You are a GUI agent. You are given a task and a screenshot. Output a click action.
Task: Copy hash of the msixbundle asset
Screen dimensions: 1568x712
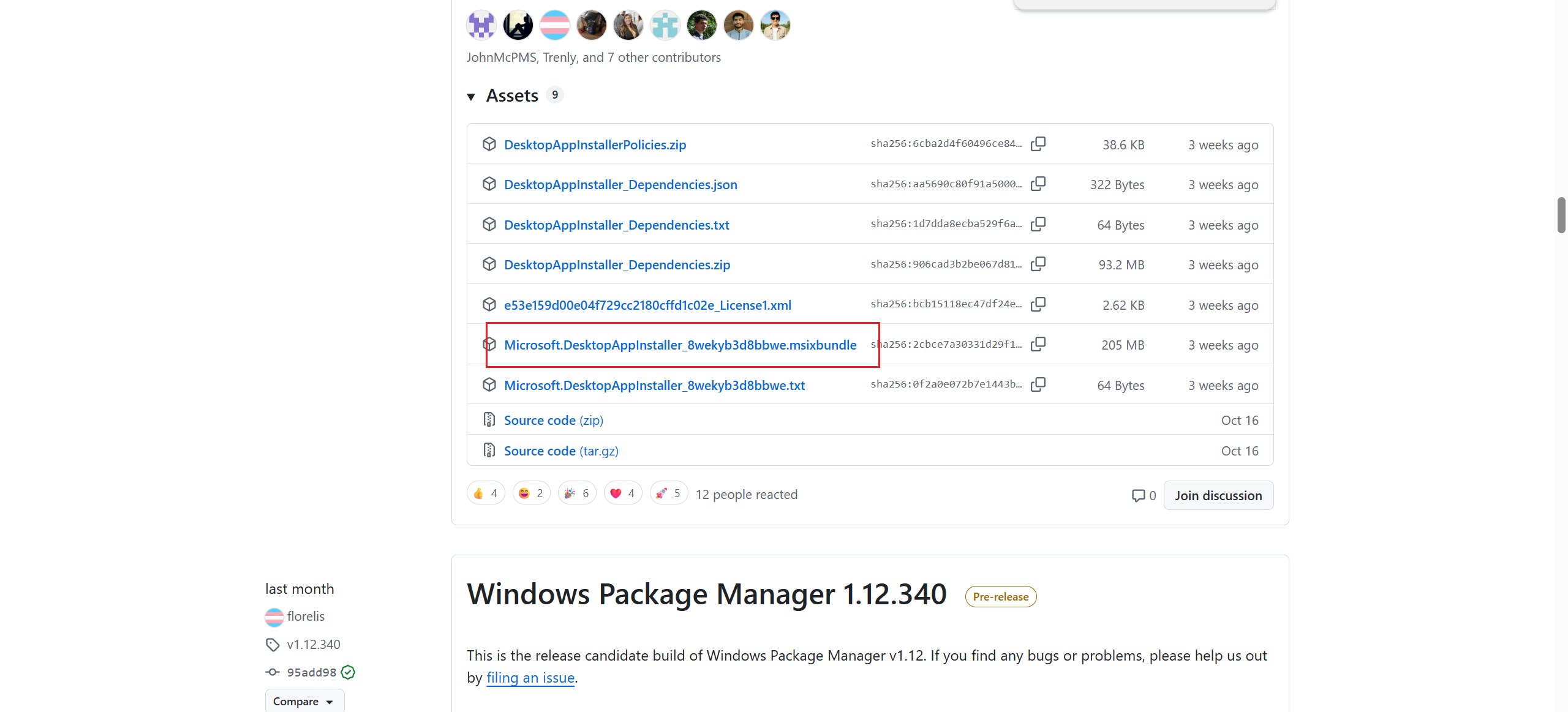point(1038,344)
